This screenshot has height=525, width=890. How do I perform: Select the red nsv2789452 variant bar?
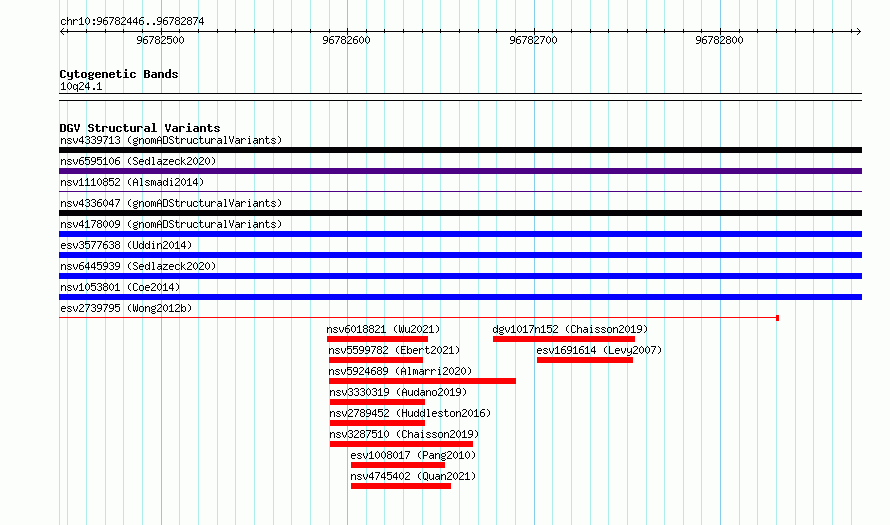377,423
